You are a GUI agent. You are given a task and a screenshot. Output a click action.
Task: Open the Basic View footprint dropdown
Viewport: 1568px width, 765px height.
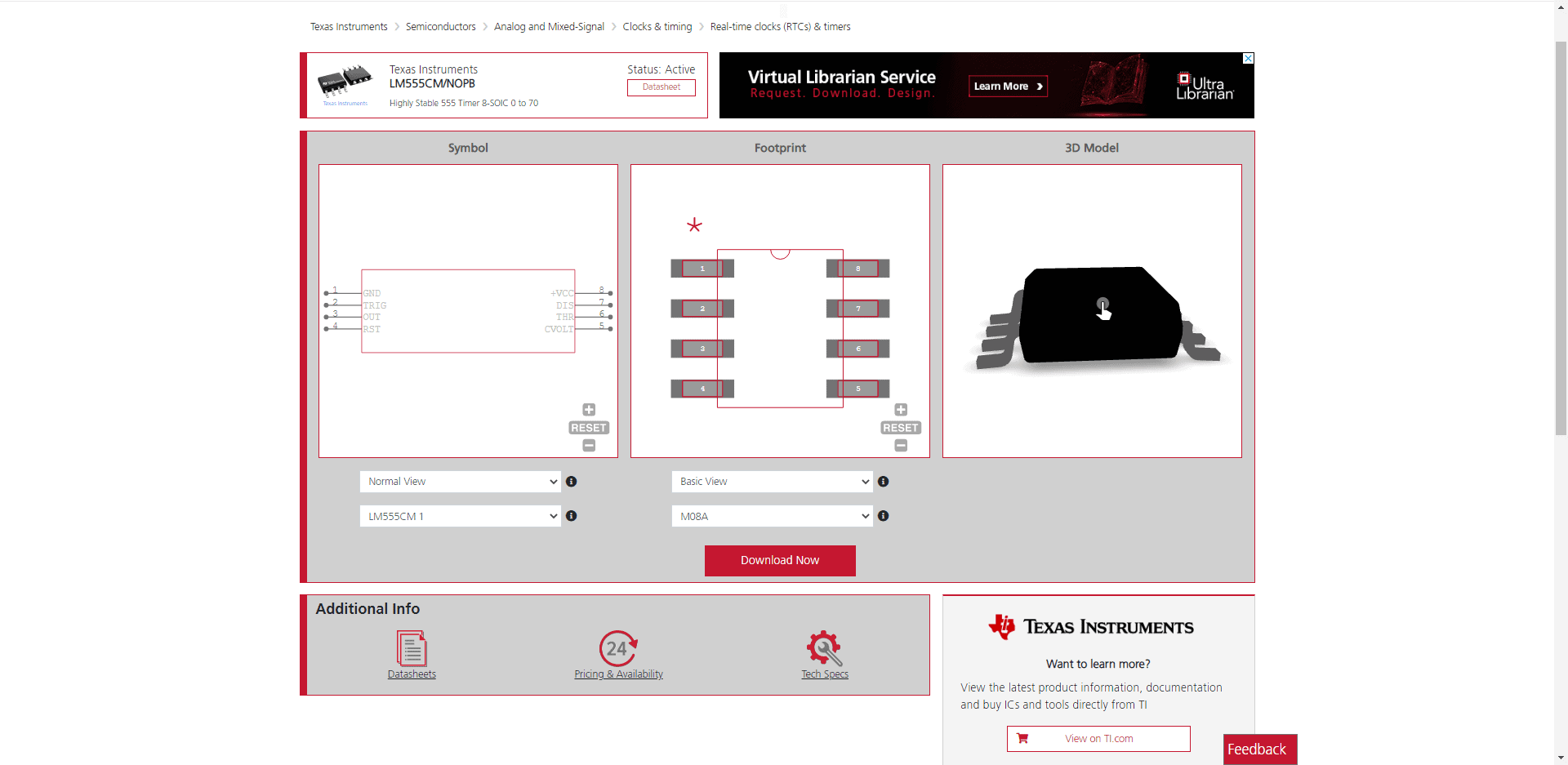773,482
